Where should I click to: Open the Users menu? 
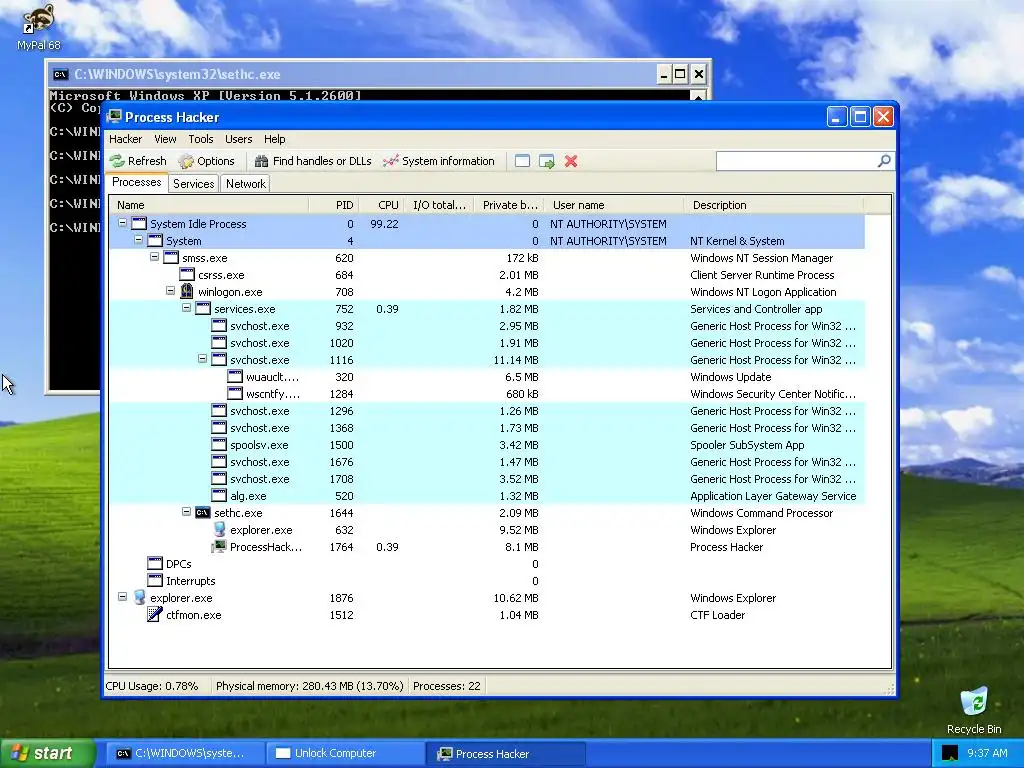coord(238,139)
